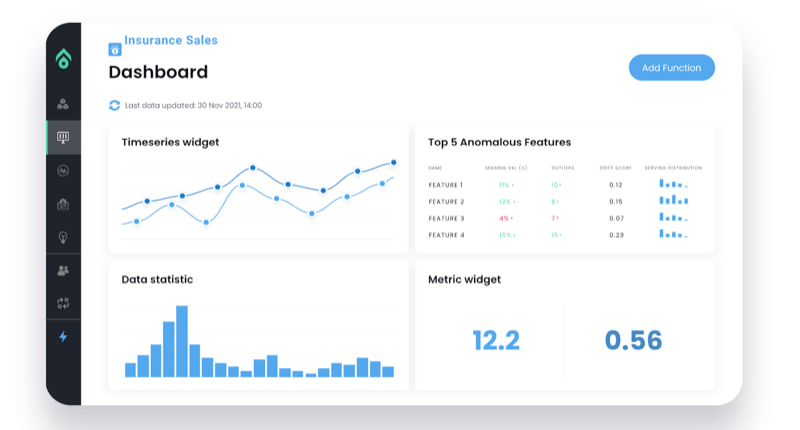Open the briefcase icon in sidebar

click(63, 204)
